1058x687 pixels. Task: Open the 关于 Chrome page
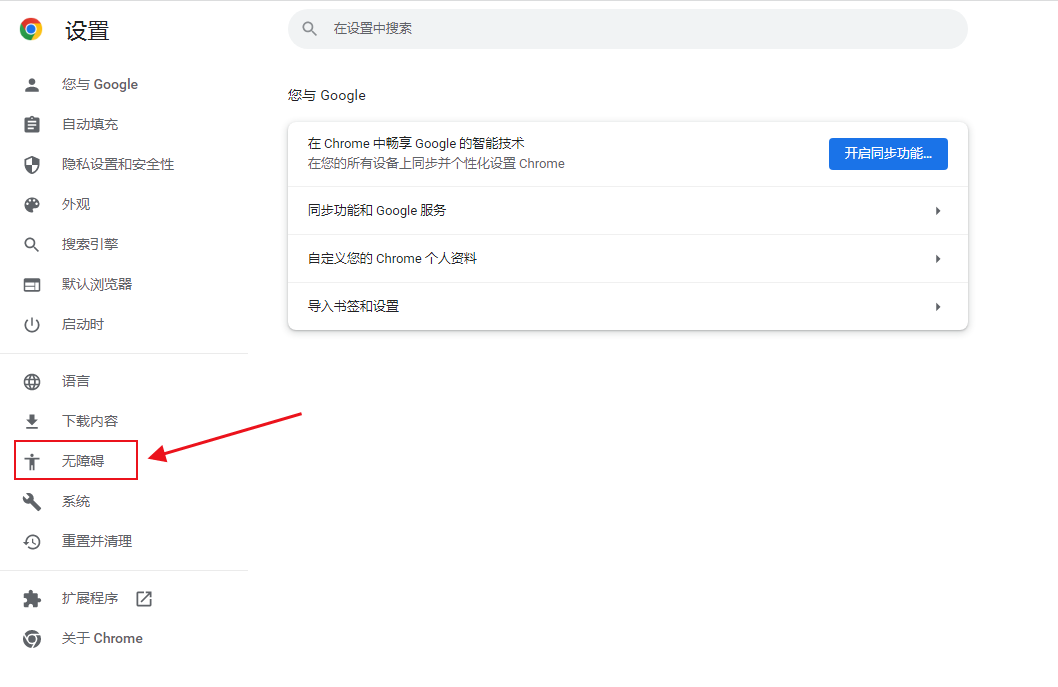coord(102,638)
